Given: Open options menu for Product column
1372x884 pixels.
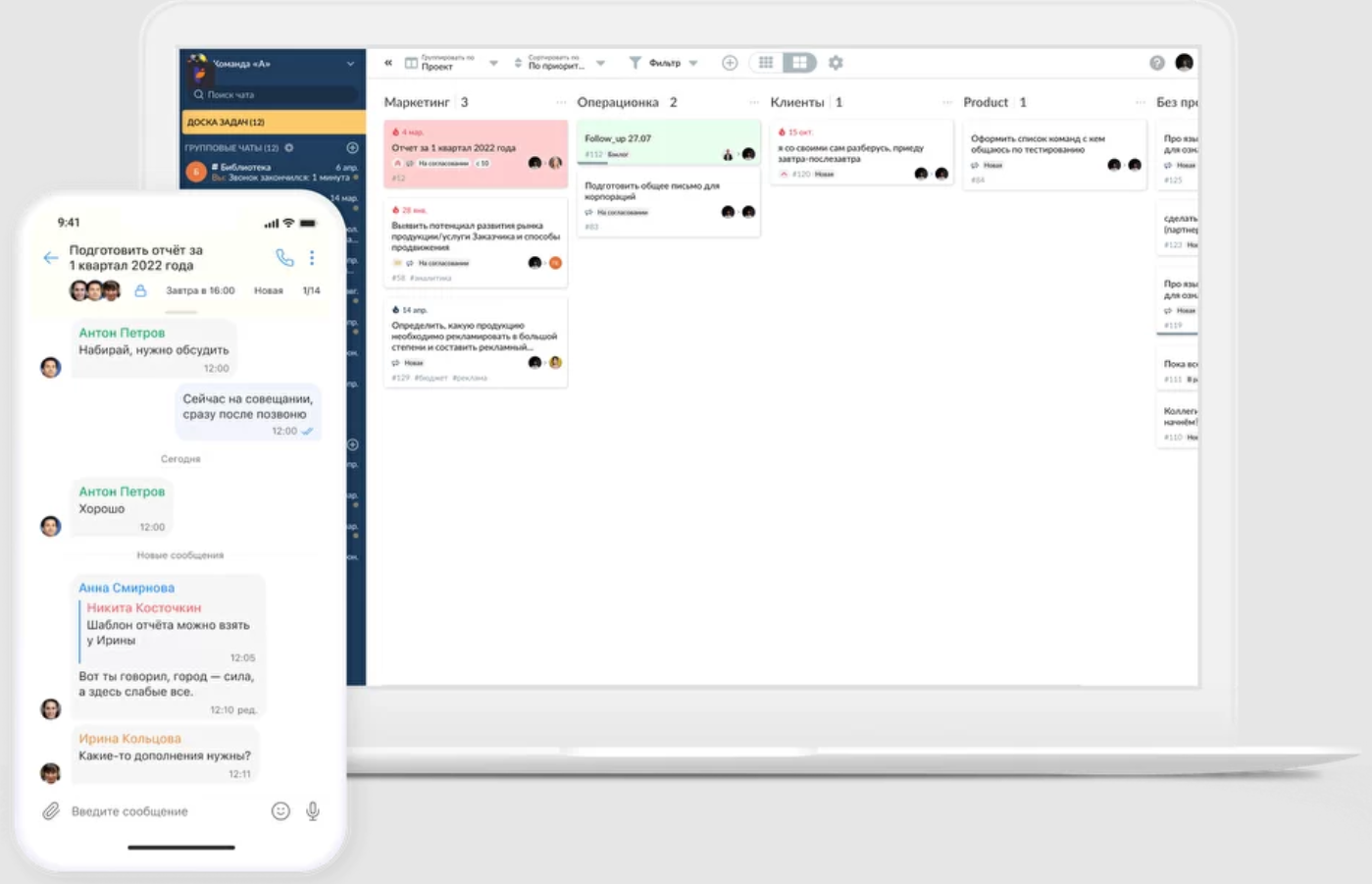Looking at the screenshot, I should tap(1140, 102).
